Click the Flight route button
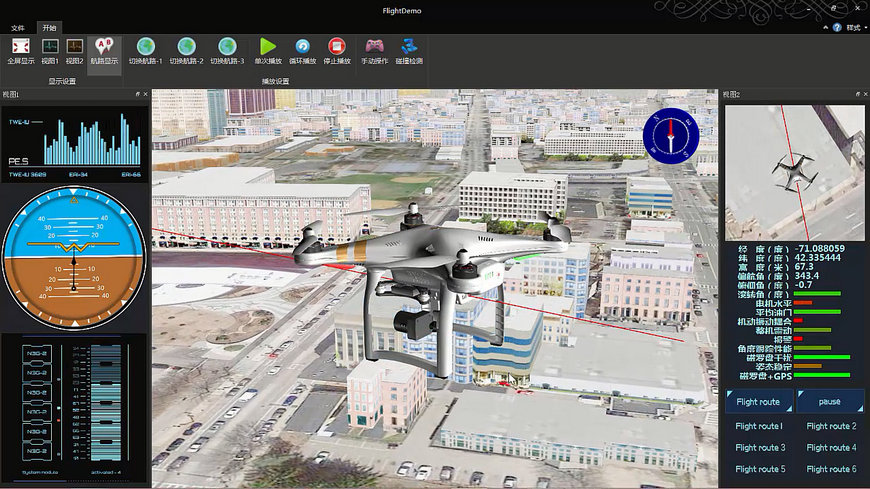This screenshot has height=489, width=870. point(758,401)
